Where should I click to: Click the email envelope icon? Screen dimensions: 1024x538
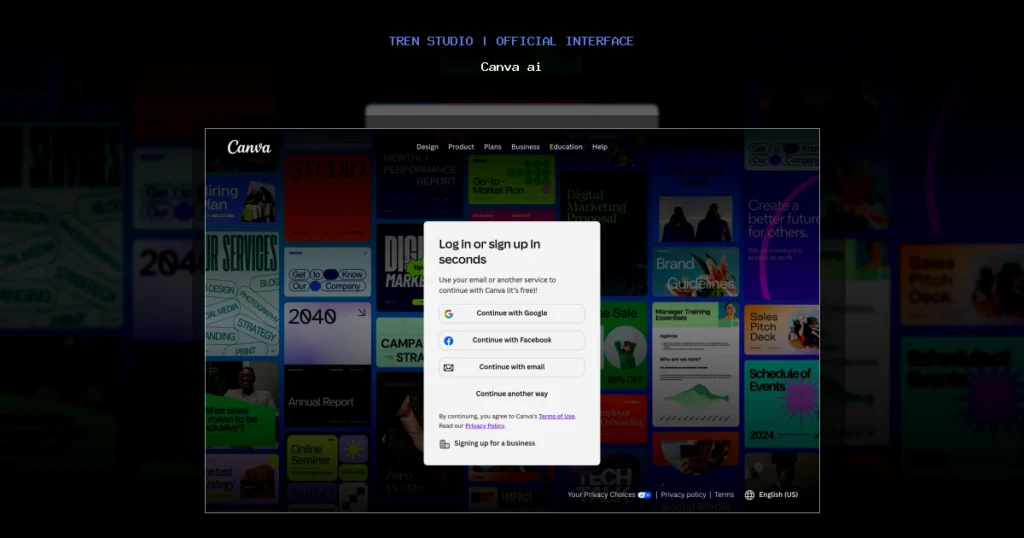coord(449,368)
